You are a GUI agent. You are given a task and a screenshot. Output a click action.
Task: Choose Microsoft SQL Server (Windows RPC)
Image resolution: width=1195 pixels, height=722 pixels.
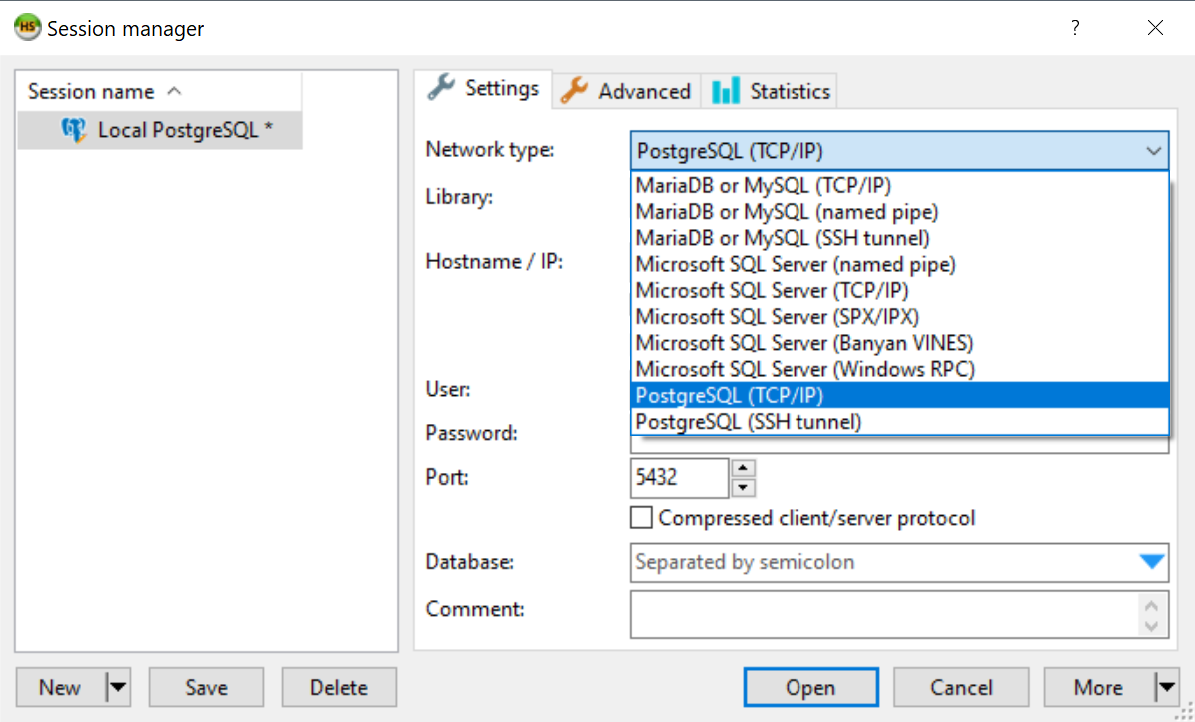click(x=899, y=369)
